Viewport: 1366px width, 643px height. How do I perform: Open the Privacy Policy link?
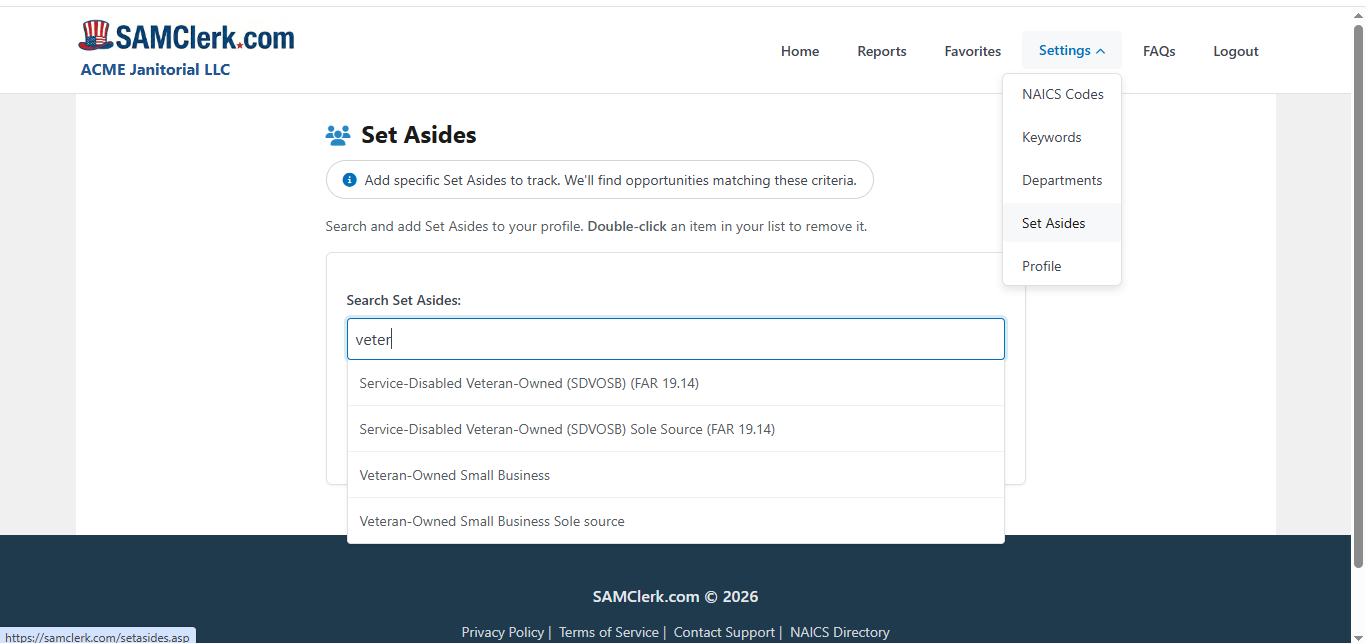503,632
